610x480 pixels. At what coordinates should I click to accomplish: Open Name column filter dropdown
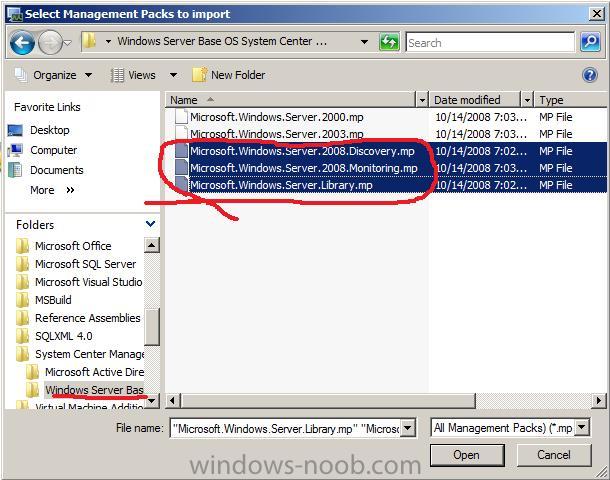[x=422, y=100]
